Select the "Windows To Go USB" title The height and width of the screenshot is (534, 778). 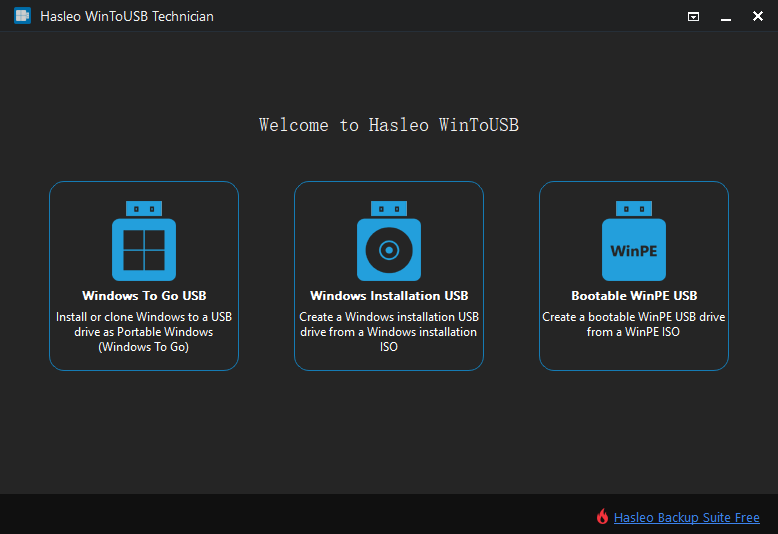pyautogui.click(x=144, y=296)
